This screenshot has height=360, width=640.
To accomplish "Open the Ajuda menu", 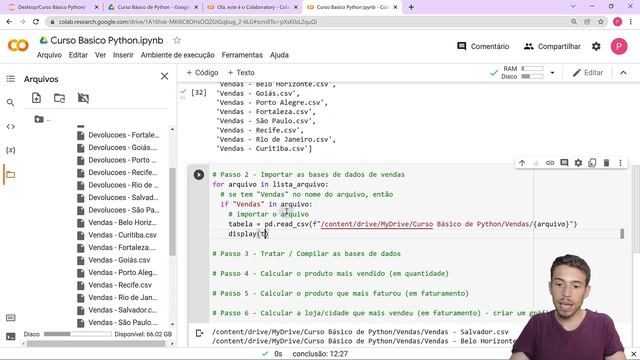I will 279,55.
